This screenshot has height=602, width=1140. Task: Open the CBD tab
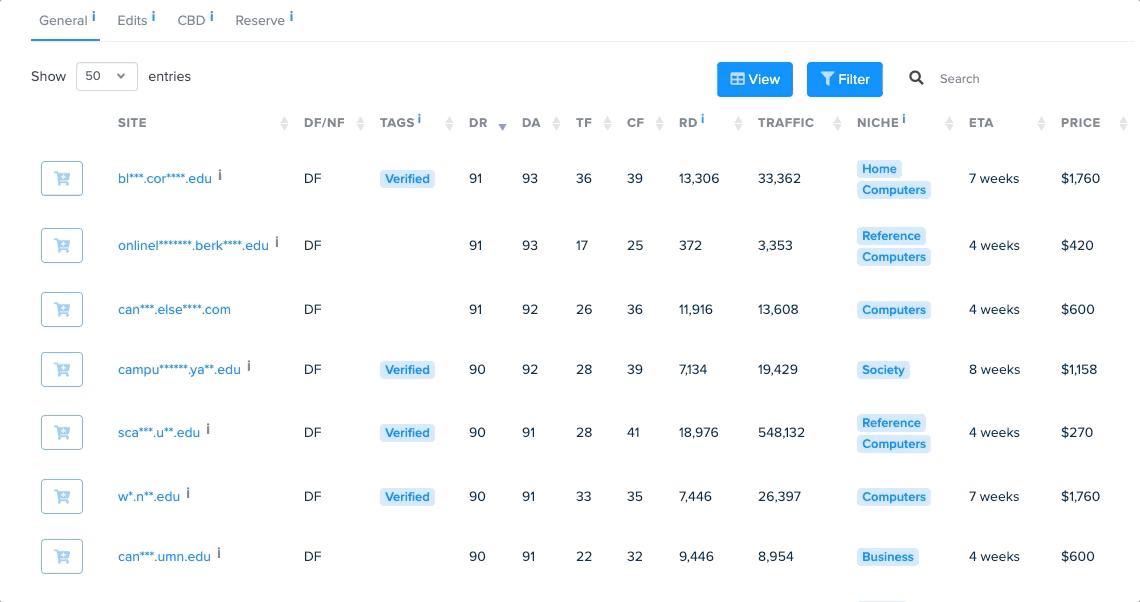[x=191, y=20]
